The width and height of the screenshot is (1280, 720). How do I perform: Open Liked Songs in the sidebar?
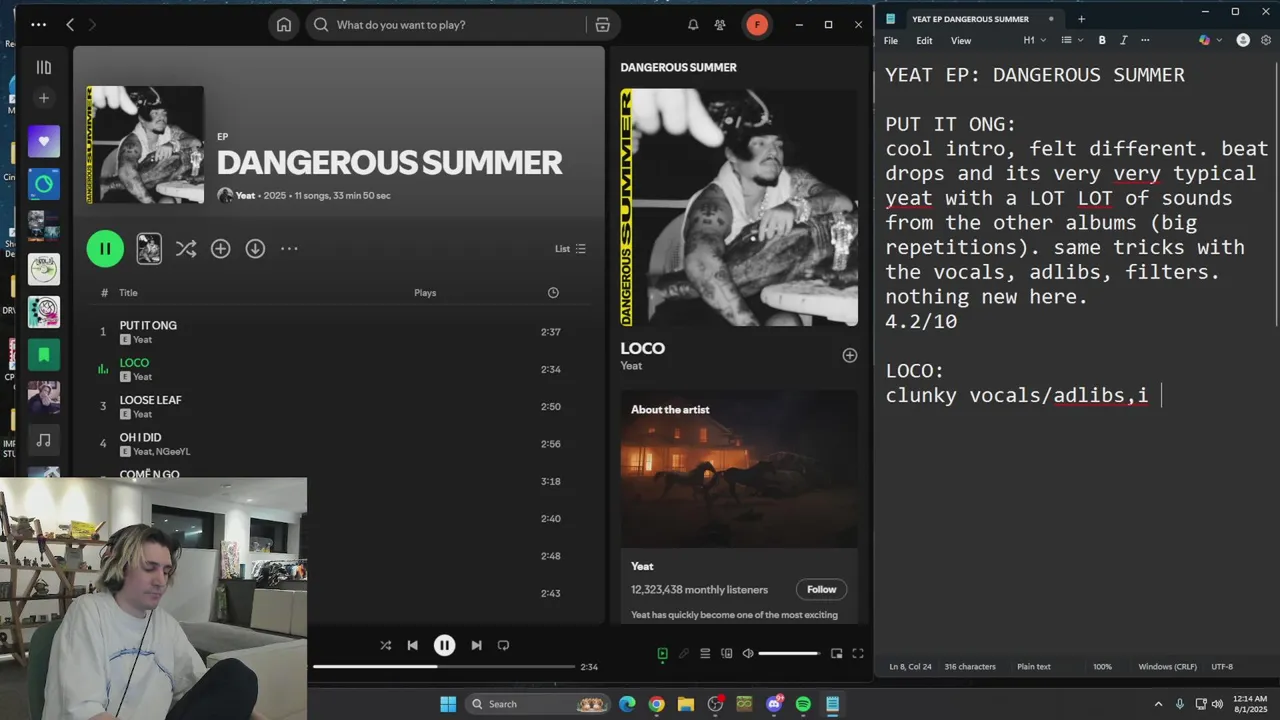[44, 141]
